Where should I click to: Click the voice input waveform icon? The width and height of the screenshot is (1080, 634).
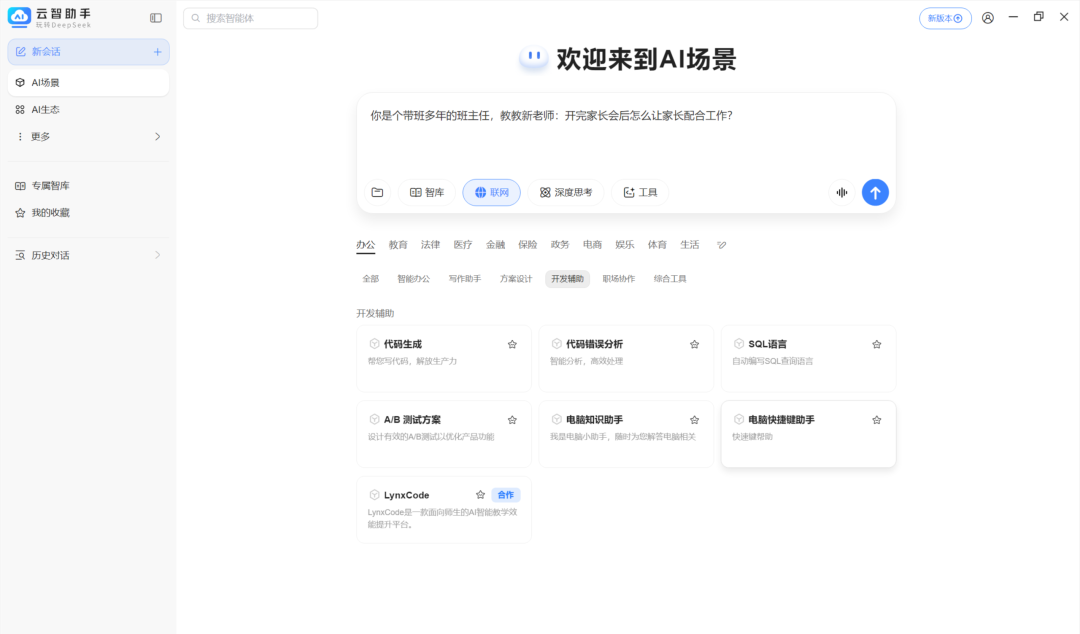point(842,192)
